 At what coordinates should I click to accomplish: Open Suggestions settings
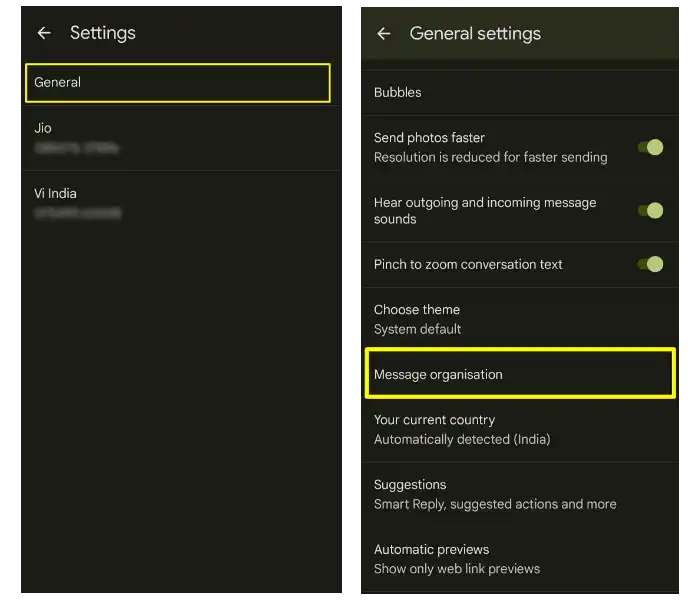click(520, 494)
